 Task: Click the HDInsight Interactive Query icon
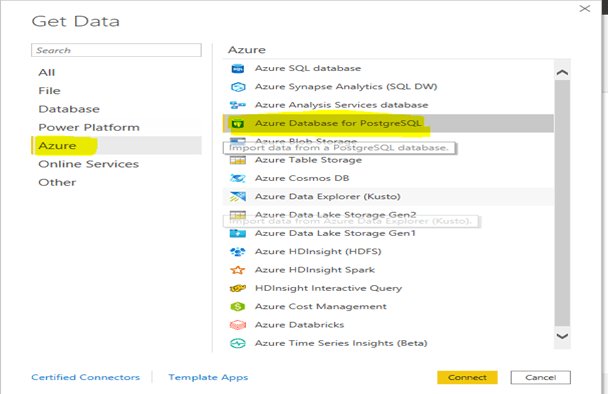tap(238, 288)
